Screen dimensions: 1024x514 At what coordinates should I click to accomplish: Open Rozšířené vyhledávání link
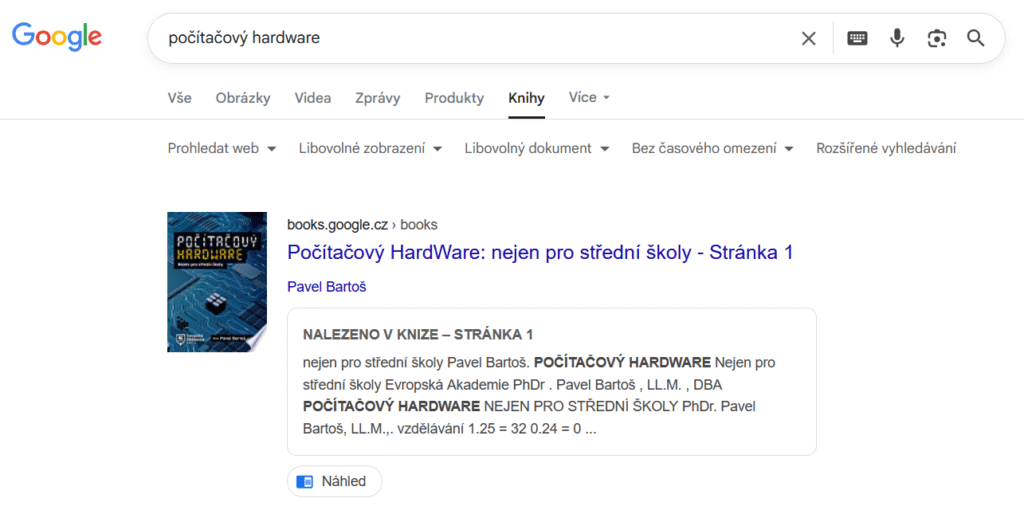tap(886, 148)
